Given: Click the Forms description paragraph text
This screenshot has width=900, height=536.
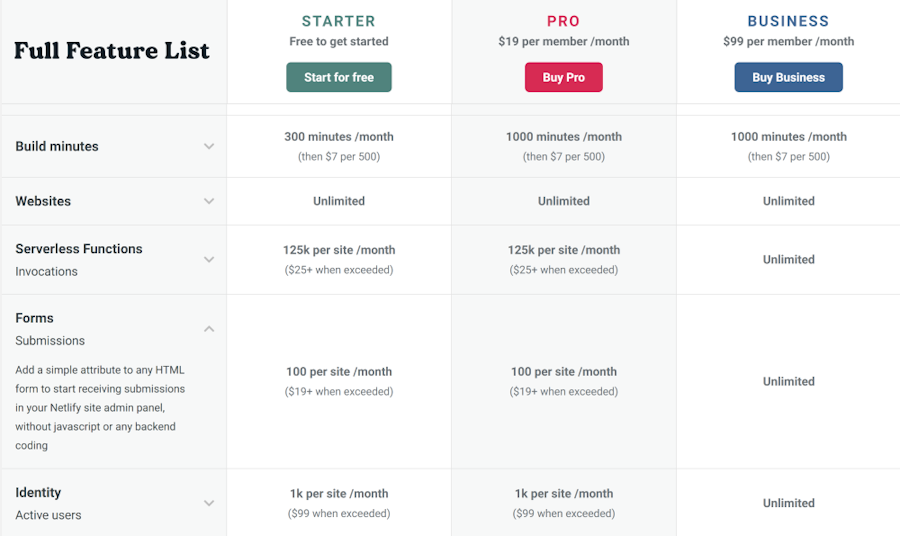Looking at the screenshot, I should point(100,407).
